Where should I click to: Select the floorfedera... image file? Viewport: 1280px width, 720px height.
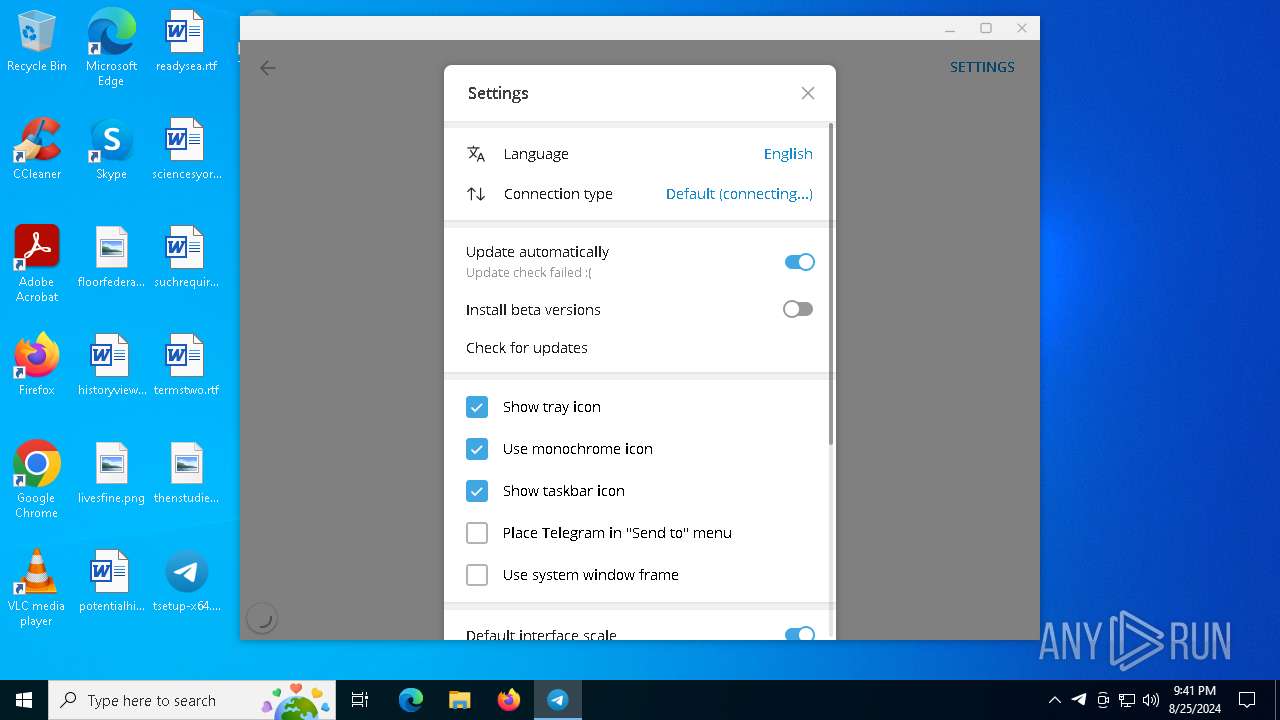[111, 258]
